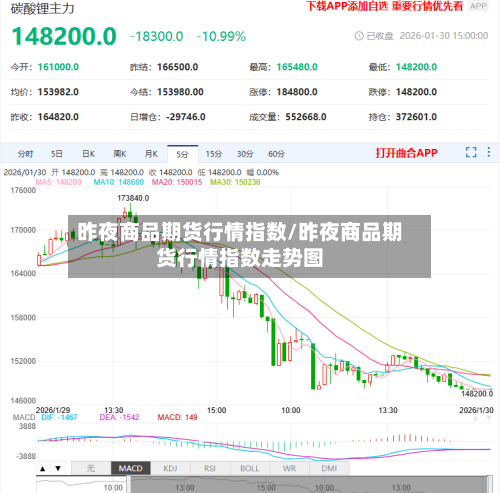
Task: Click the 173840.0 high price label
Action: point(133,198)
